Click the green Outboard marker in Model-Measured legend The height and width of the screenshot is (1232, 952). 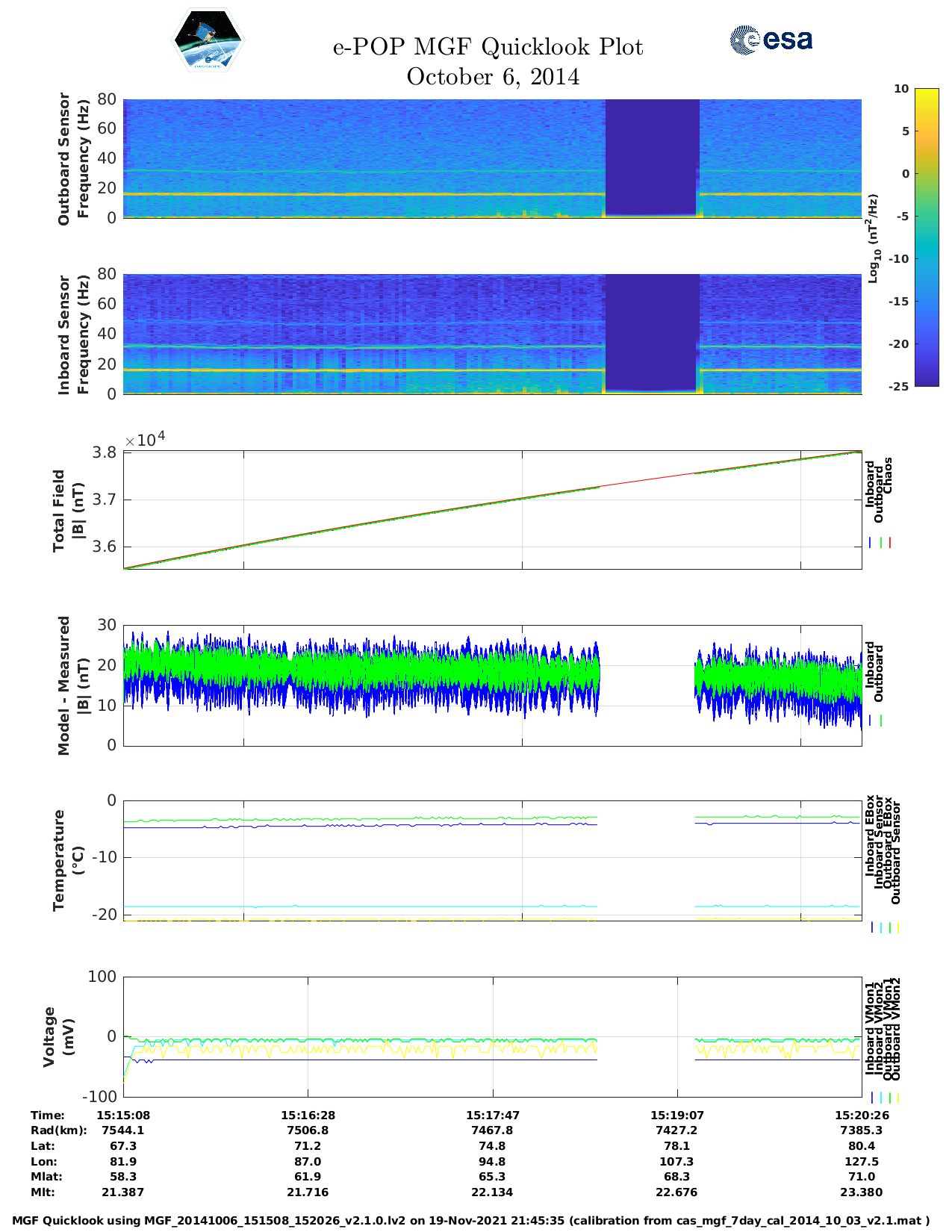tap(881, 721)
